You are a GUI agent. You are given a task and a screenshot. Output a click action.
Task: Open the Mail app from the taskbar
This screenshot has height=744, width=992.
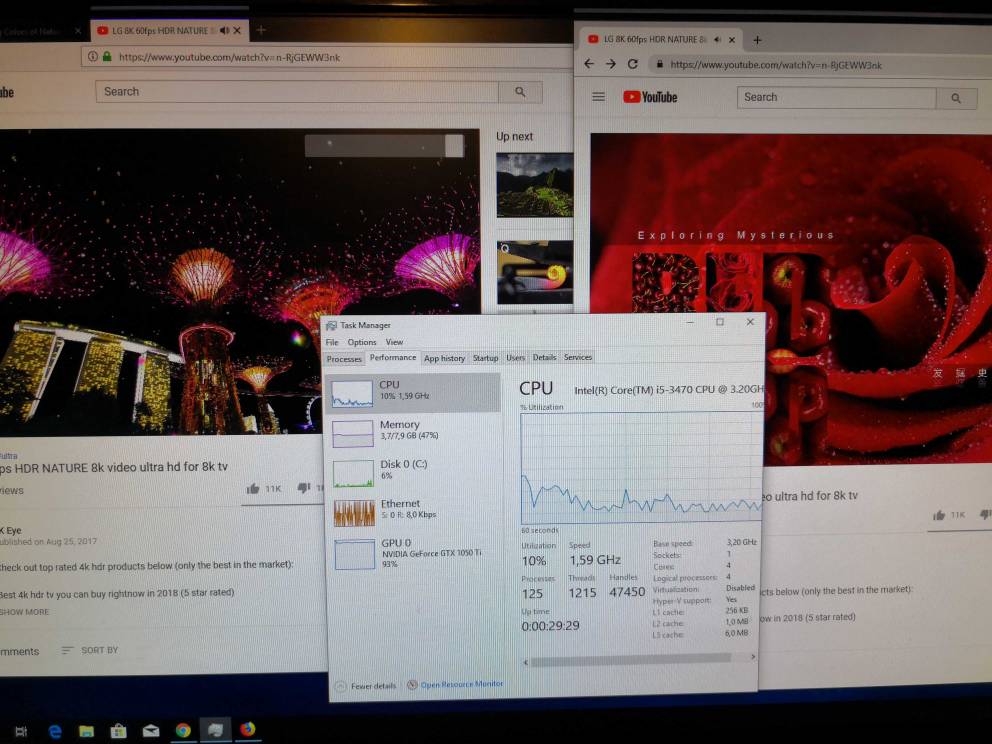(x=151, y=731)
